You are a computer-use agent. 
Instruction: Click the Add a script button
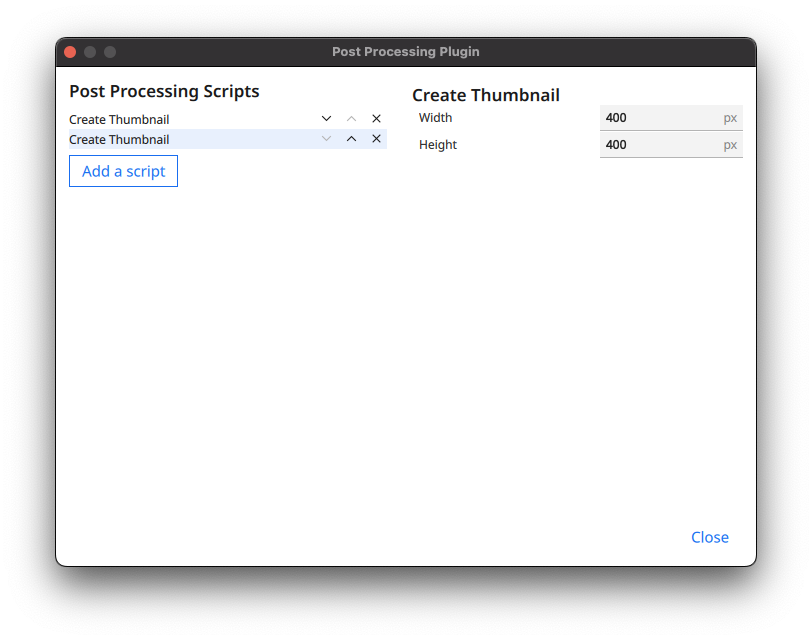pos(123,171)
